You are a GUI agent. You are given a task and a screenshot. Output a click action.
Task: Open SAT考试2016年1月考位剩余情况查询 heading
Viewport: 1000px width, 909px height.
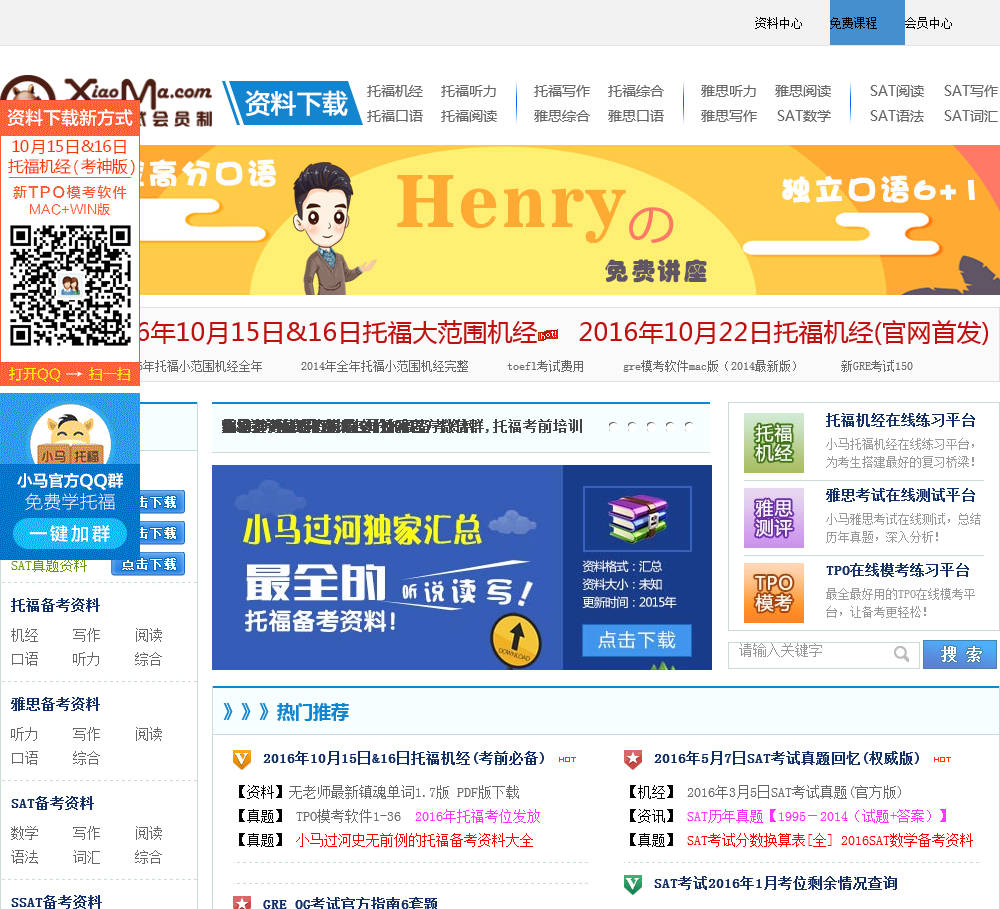tap(776, 884)
